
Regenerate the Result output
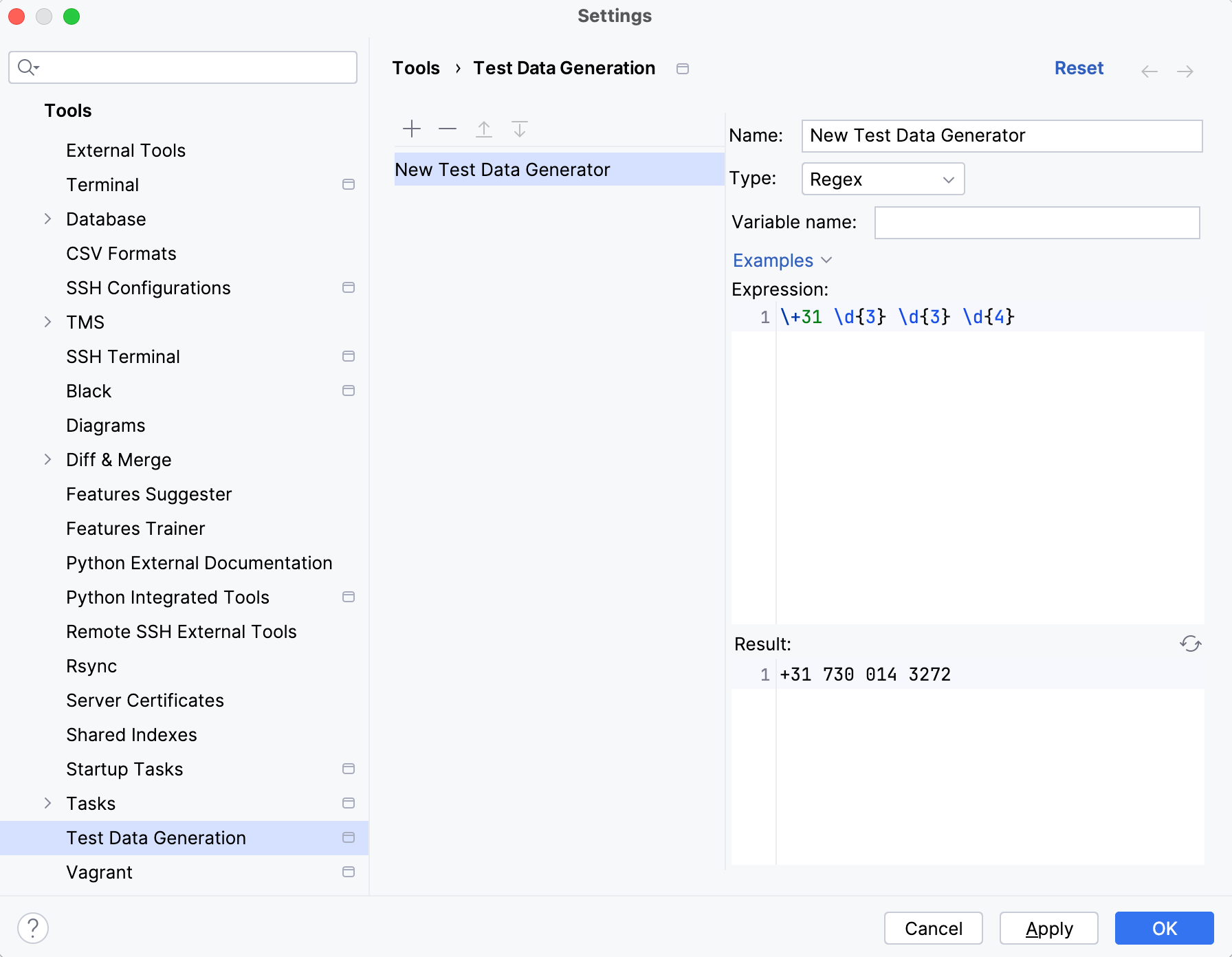[x=1191, y=644]
